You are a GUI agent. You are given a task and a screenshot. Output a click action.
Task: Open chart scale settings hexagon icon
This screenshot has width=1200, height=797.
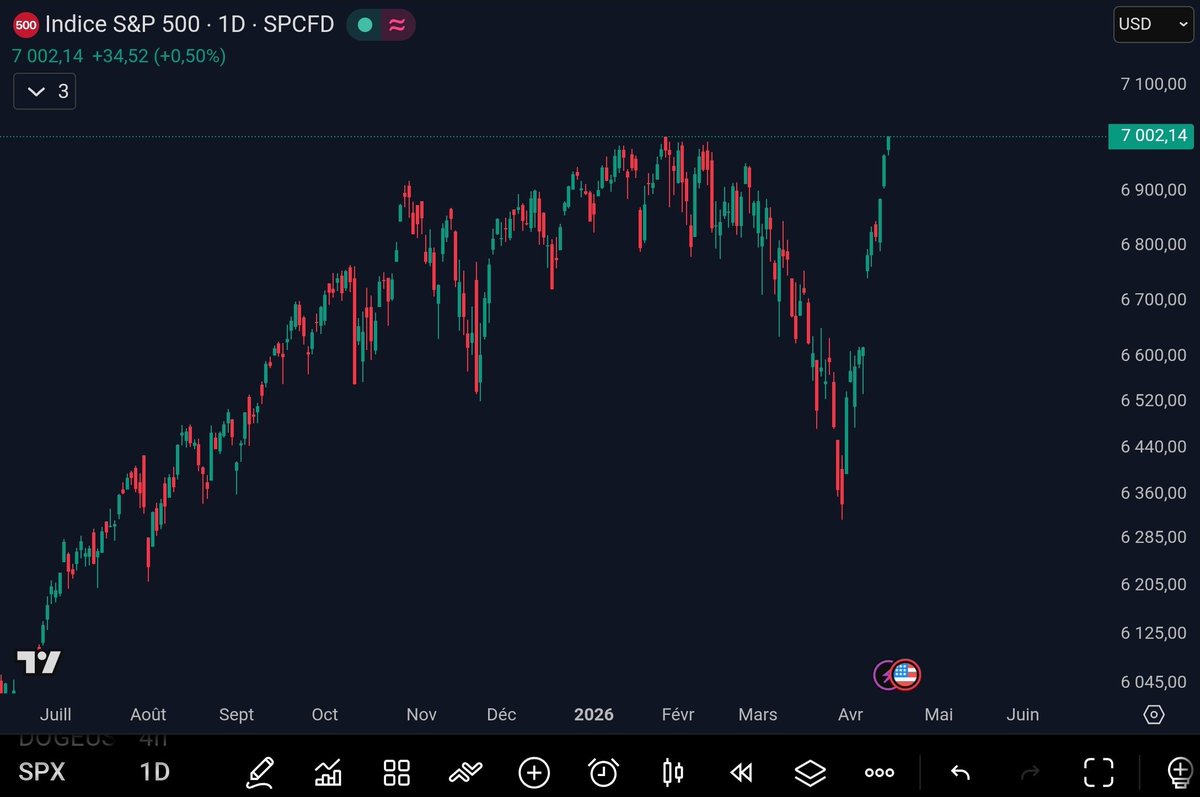[1153, 715]
